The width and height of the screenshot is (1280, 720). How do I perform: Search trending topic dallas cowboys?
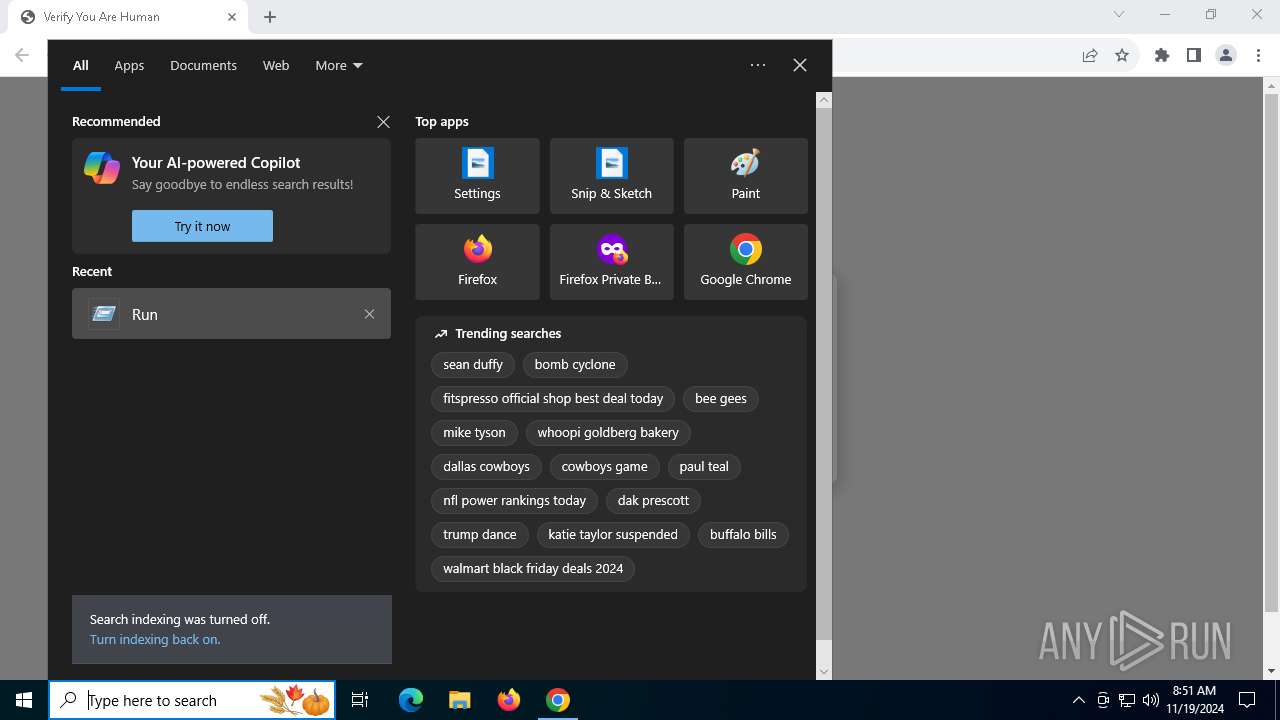pyautogui.click(x=486, y=467)
